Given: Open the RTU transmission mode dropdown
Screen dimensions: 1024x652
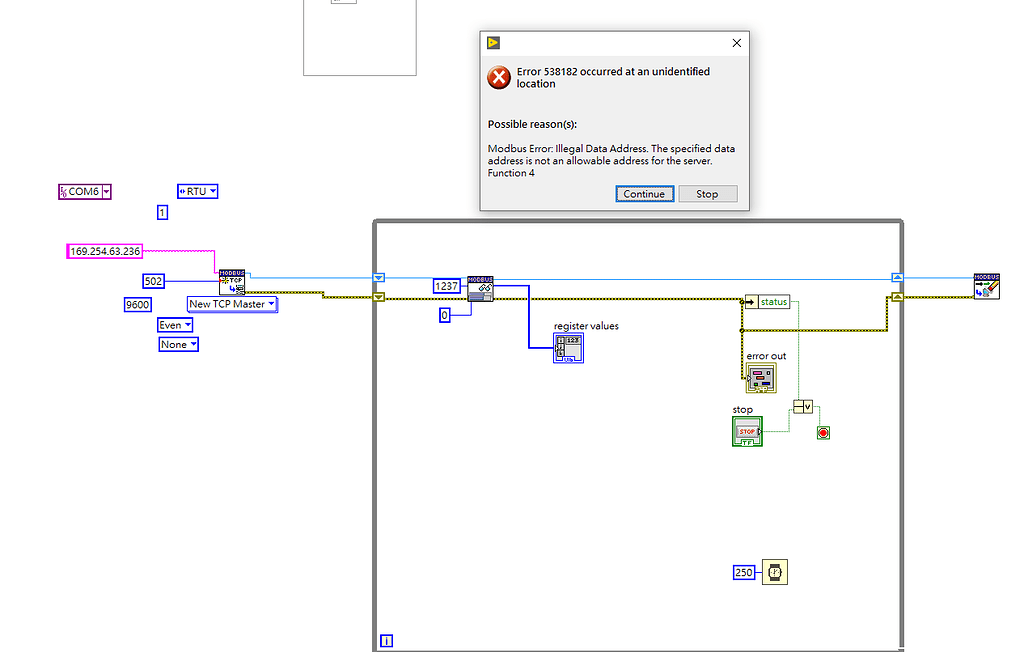Looking at the screenshot, I should pos(197,191).
